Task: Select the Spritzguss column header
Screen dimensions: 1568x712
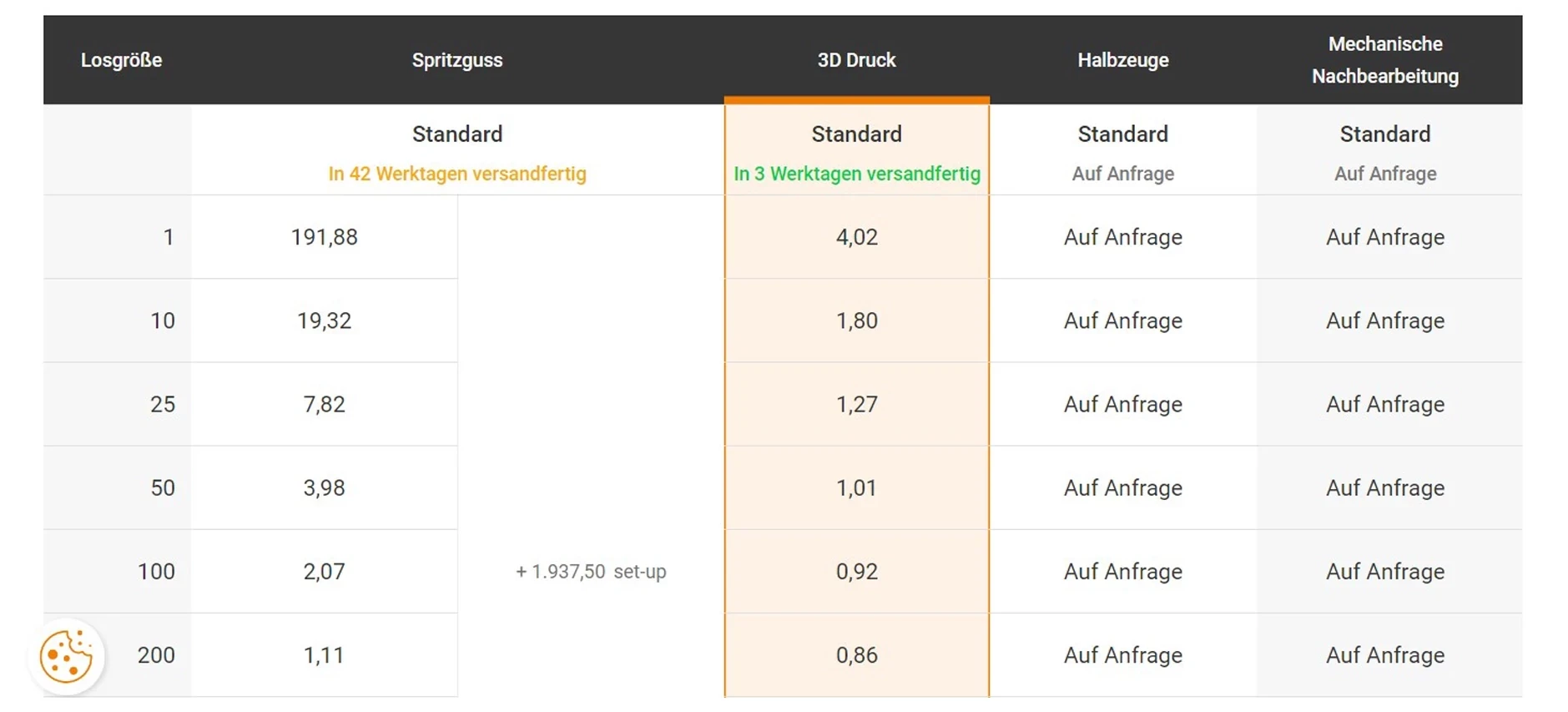Action: coord(457,60)
